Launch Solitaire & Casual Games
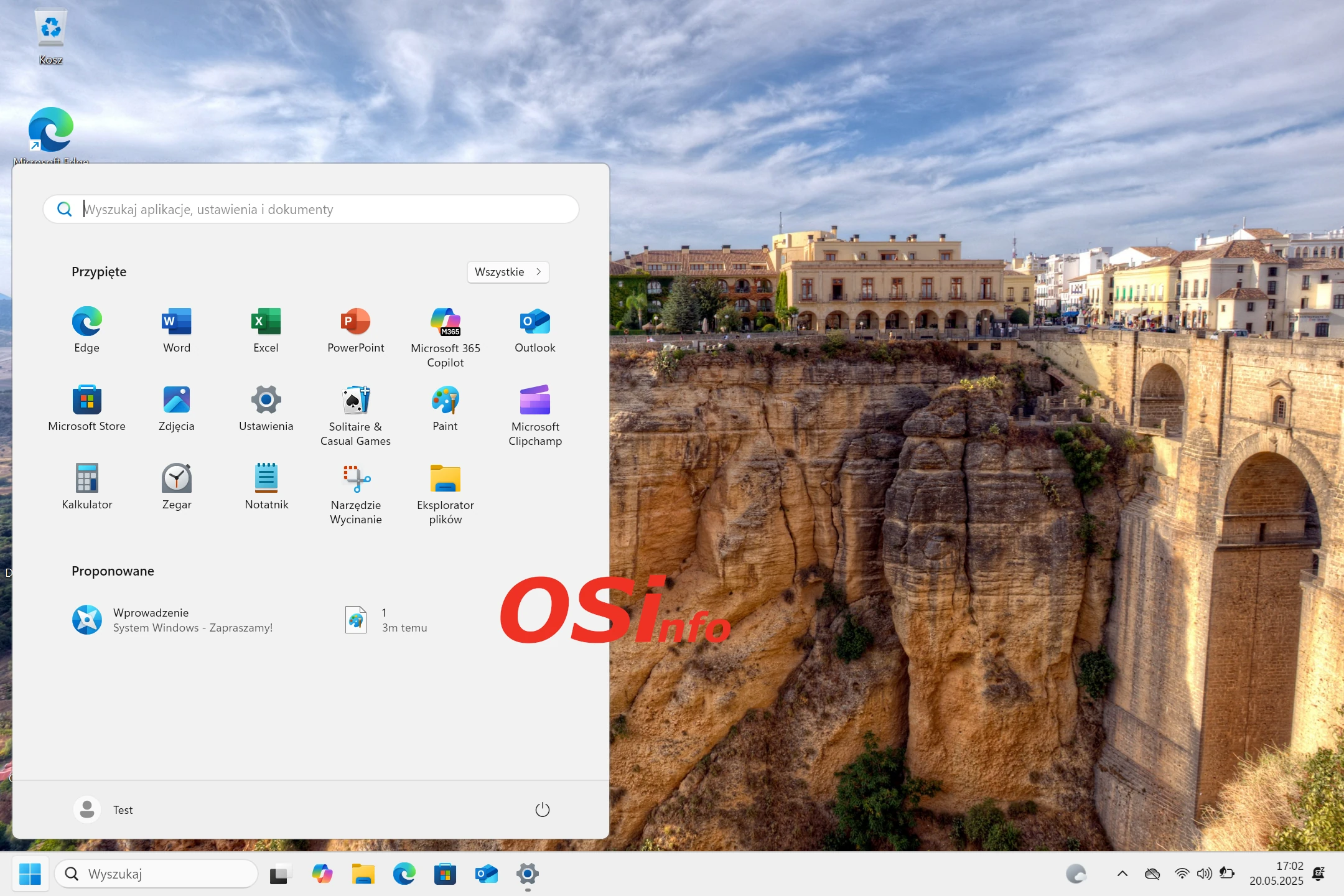The image size is (1344, 896). click(355, 414)
